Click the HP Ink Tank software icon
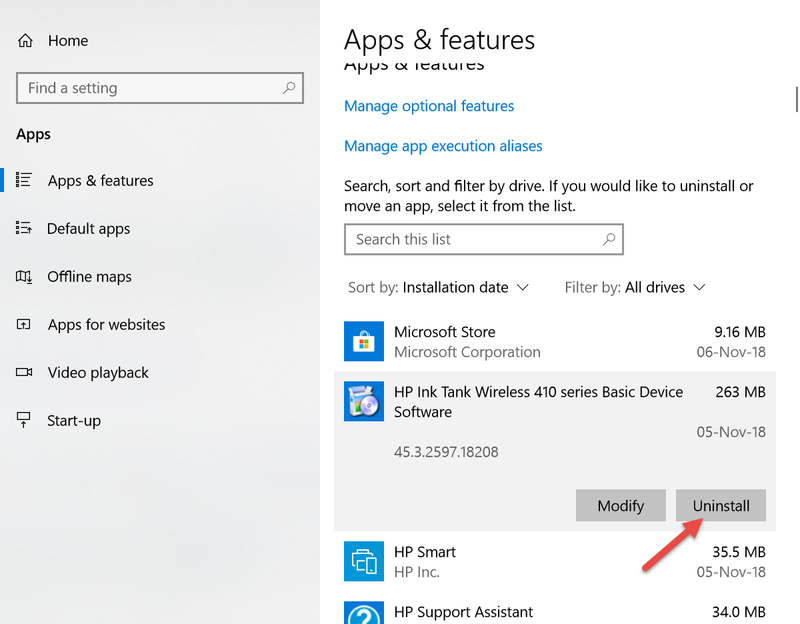Viewport: 800px width, 624px height. click(364, 401)
